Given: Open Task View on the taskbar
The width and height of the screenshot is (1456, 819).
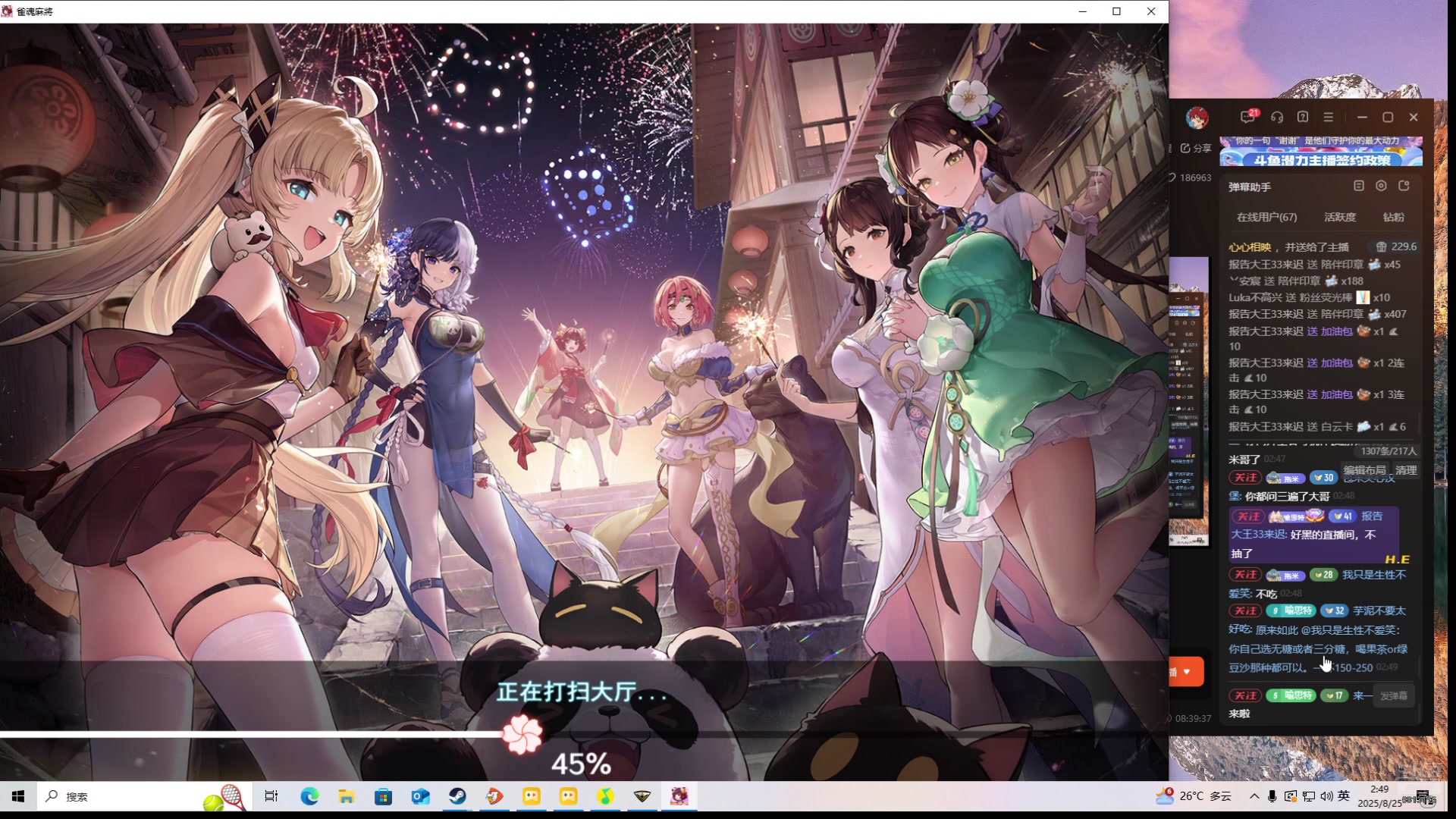Looking at the screenshot, I should 271,796.
